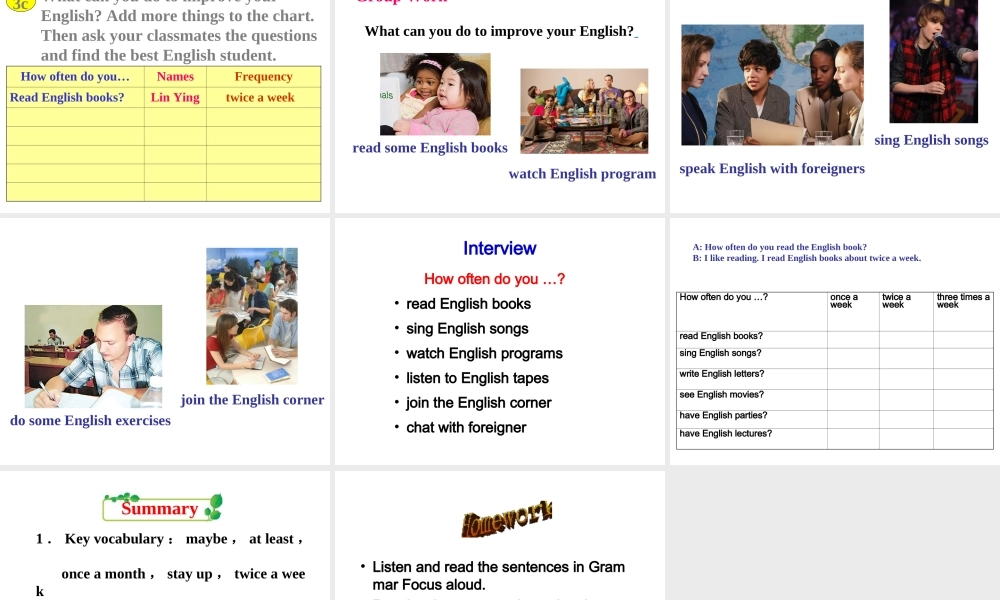The image size is (1000, 600).
Task: Click the 'sing English songs' singer photo
Action: tap(934, 61)
